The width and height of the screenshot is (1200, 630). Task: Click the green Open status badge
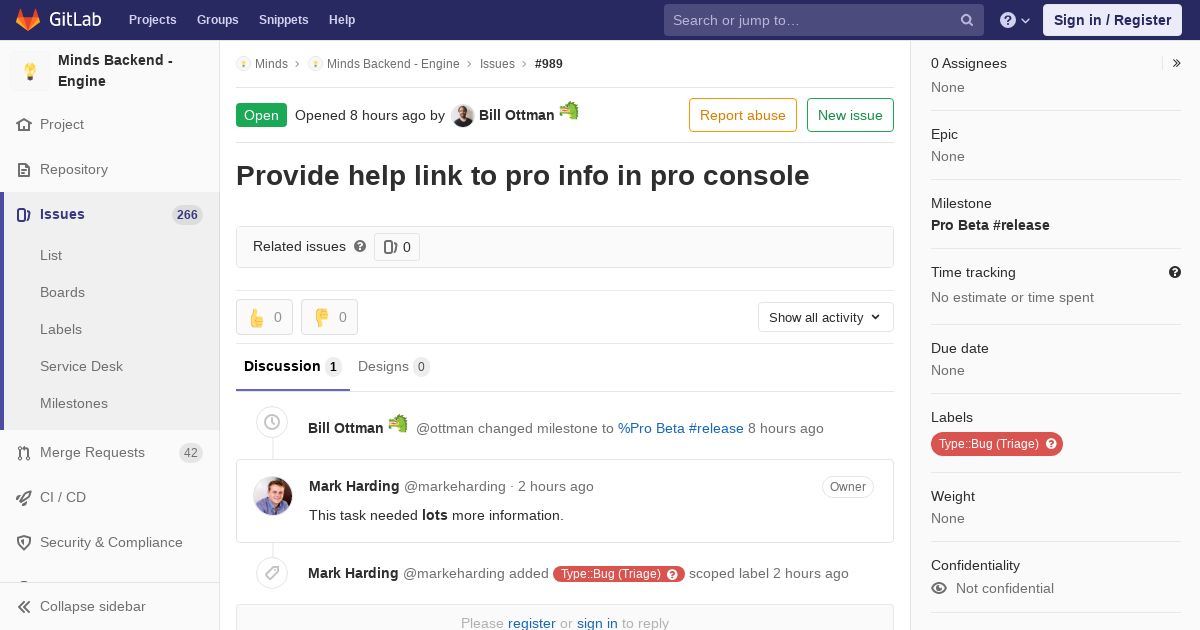[261, 115]
